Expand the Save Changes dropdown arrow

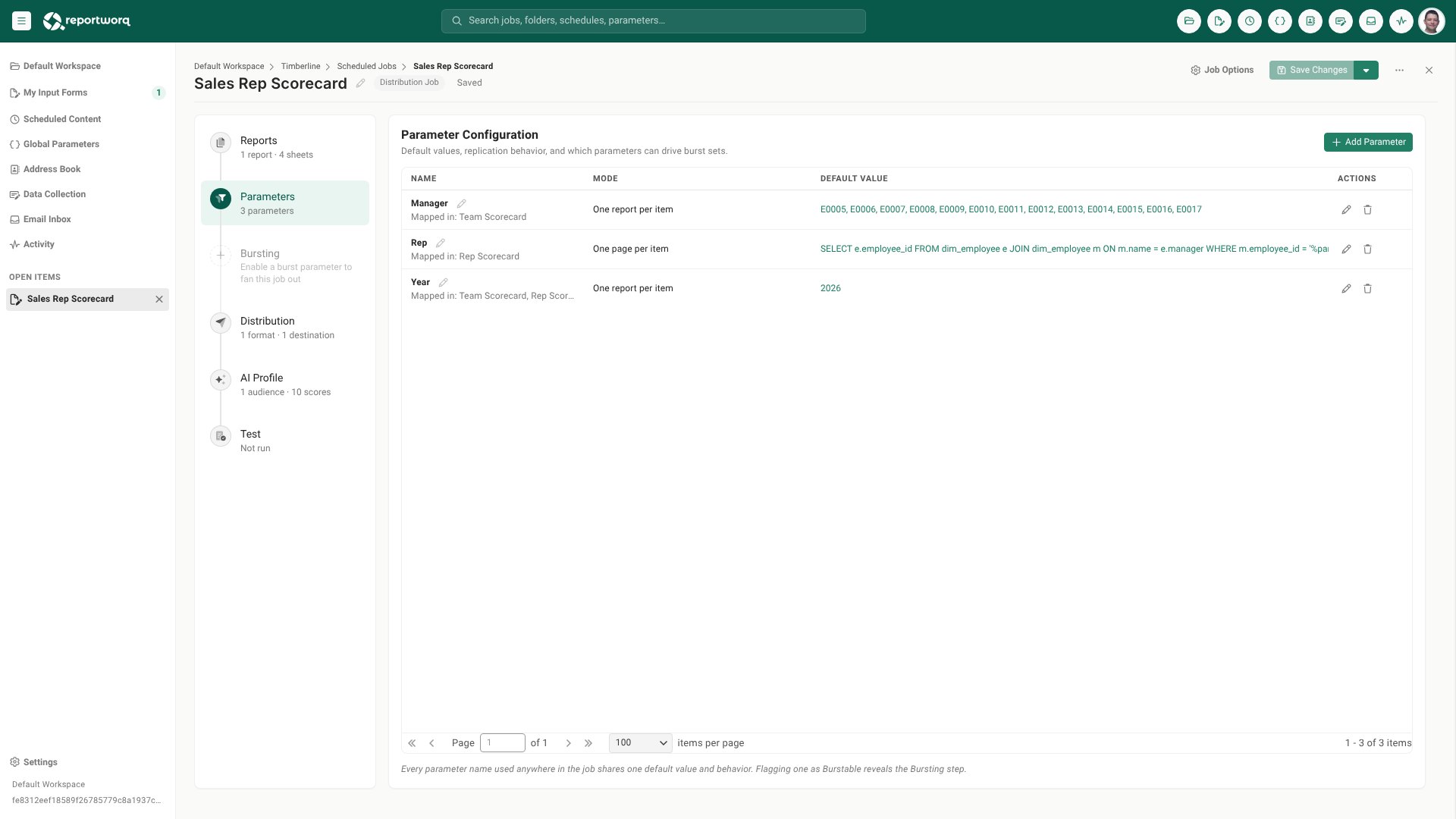[x=1366, y=71]
